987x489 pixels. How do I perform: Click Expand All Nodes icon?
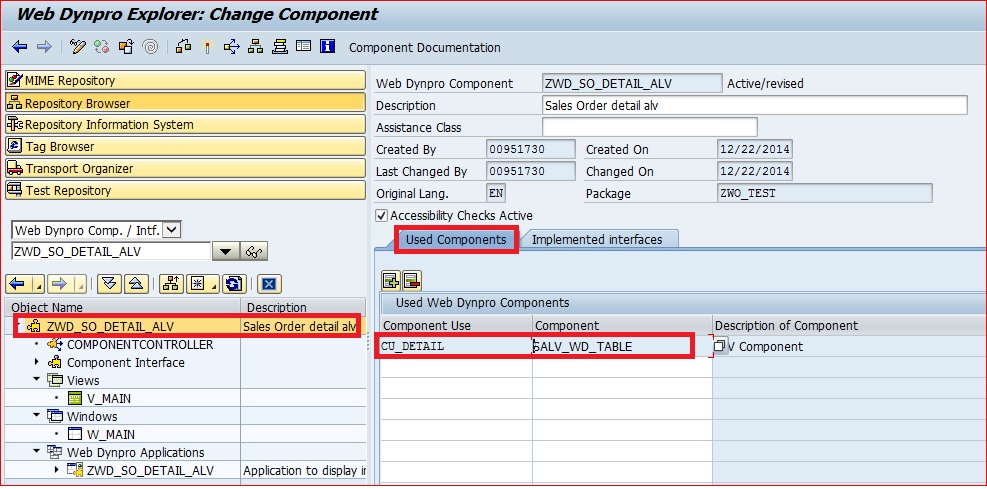(x=110, y=284)
